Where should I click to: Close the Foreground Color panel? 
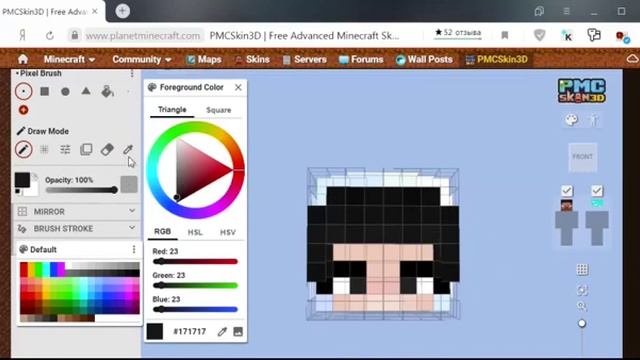[238, 87]
